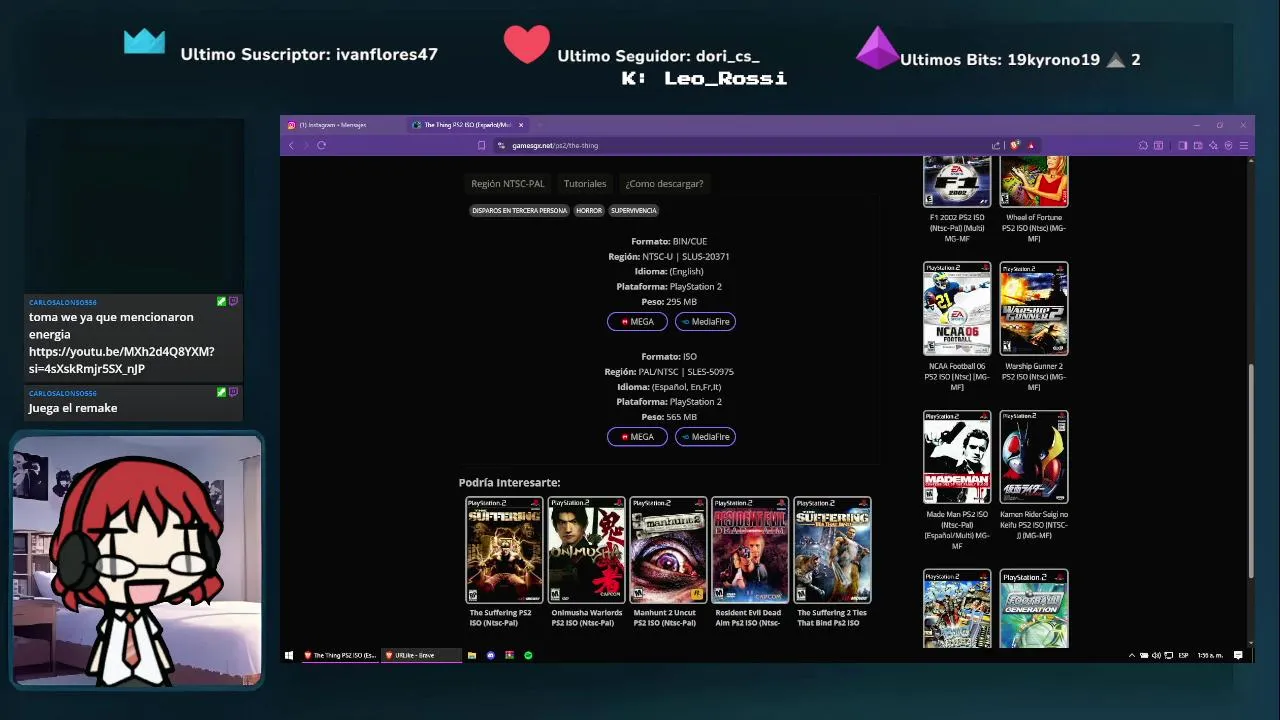The height and width of the screenshot is (720, 1280).
Task: Open Spotify from the taskbar
Action: tap(528, 655)
